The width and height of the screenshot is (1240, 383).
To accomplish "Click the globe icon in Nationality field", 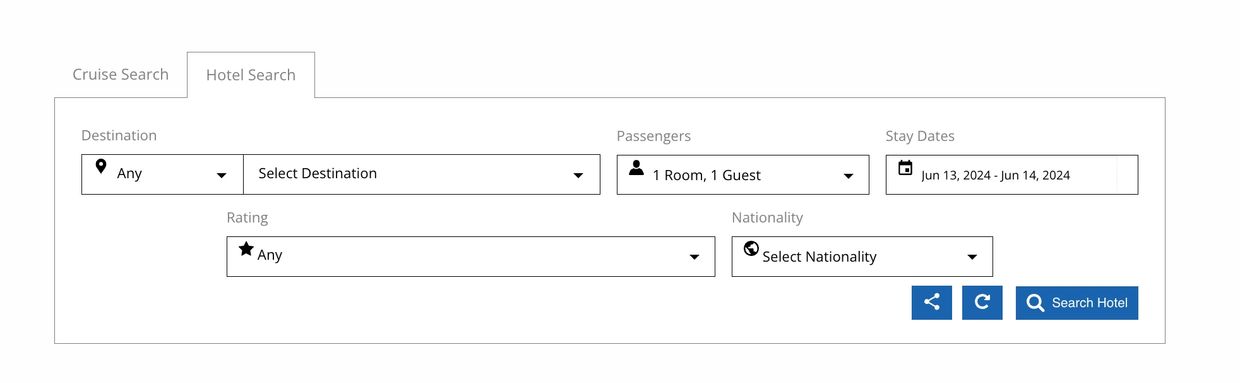I will click(751, 249).
